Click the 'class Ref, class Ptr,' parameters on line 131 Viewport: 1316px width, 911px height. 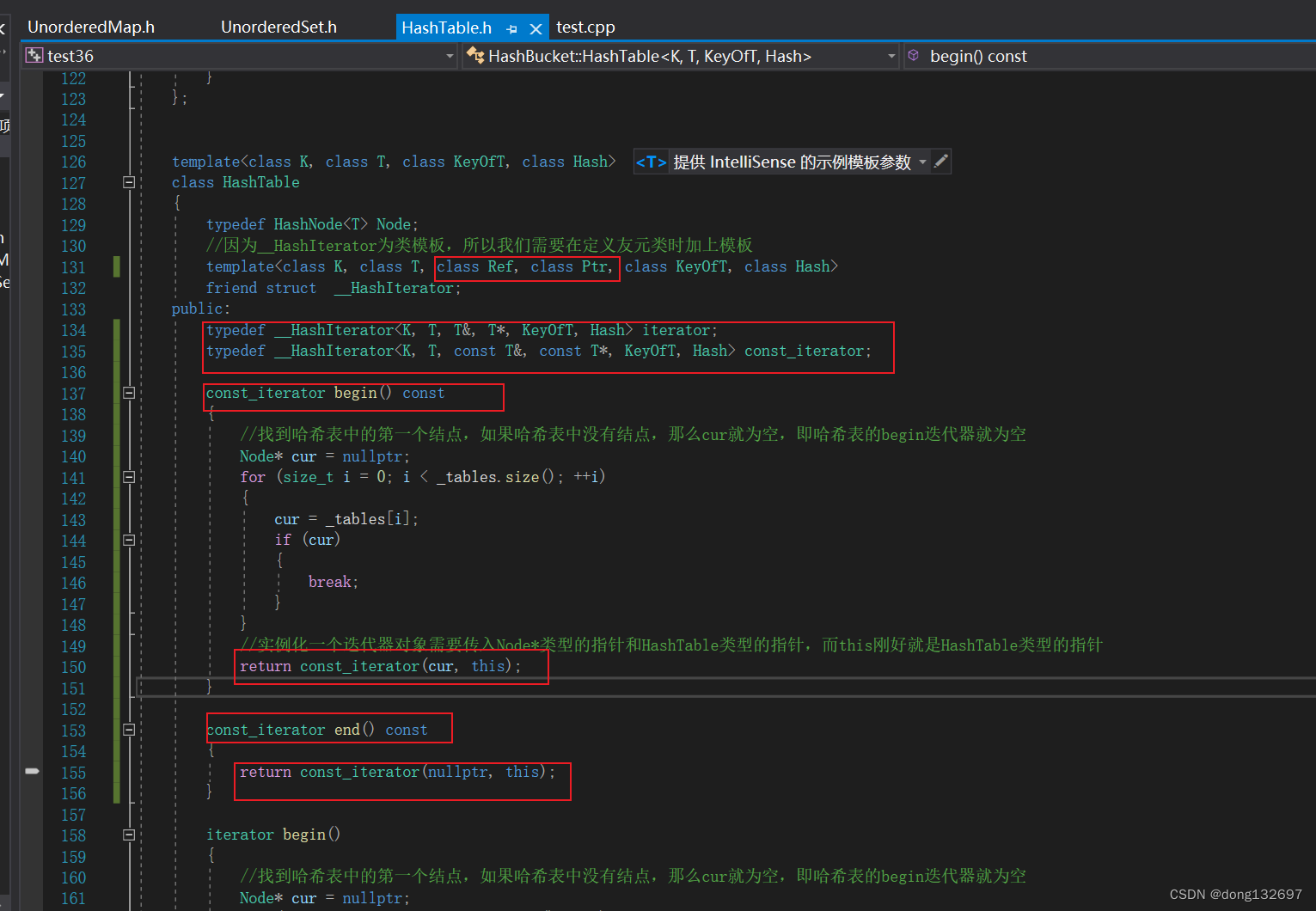coord(525,266)
